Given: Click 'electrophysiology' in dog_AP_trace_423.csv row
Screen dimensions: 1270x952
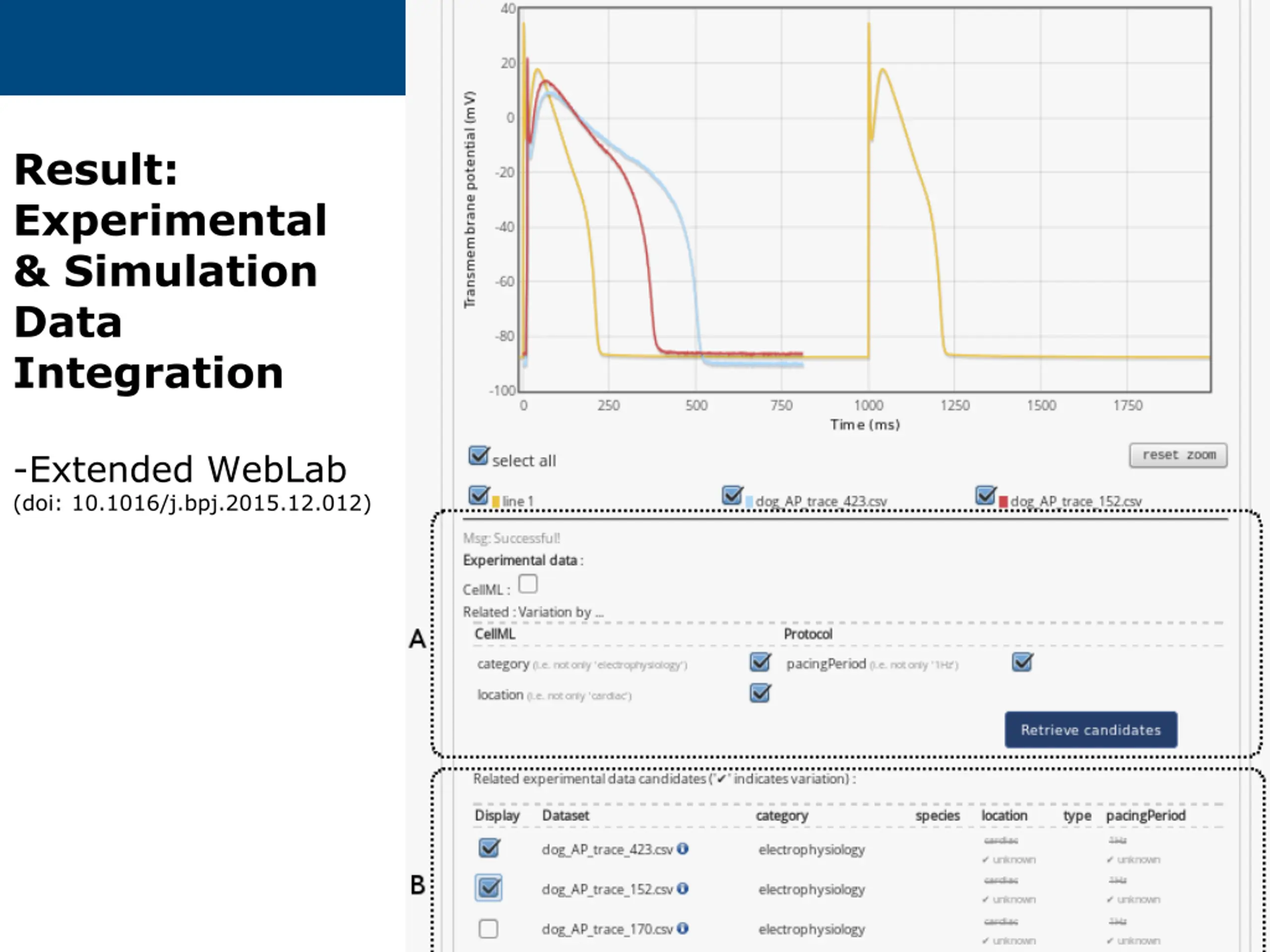Looking at the screenshot, I should coord(812,850).
